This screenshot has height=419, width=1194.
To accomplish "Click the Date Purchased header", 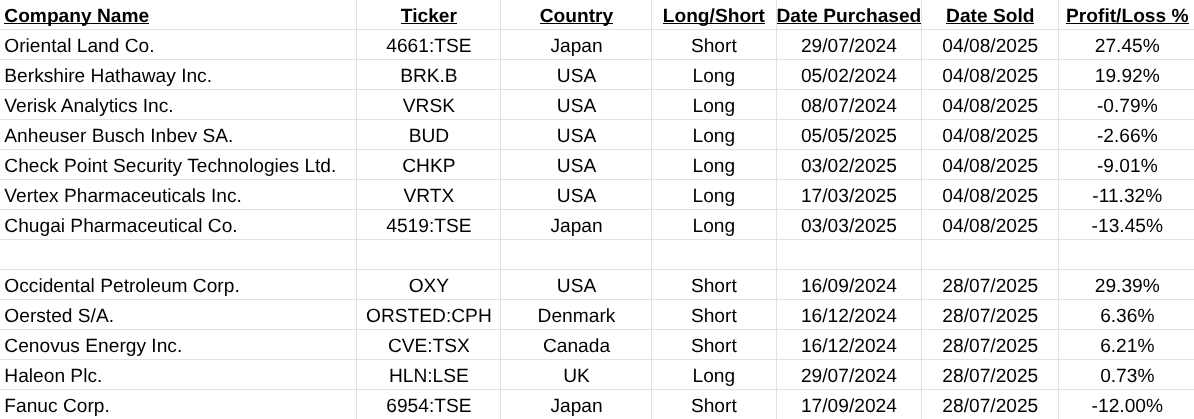I will coord(848,16).
